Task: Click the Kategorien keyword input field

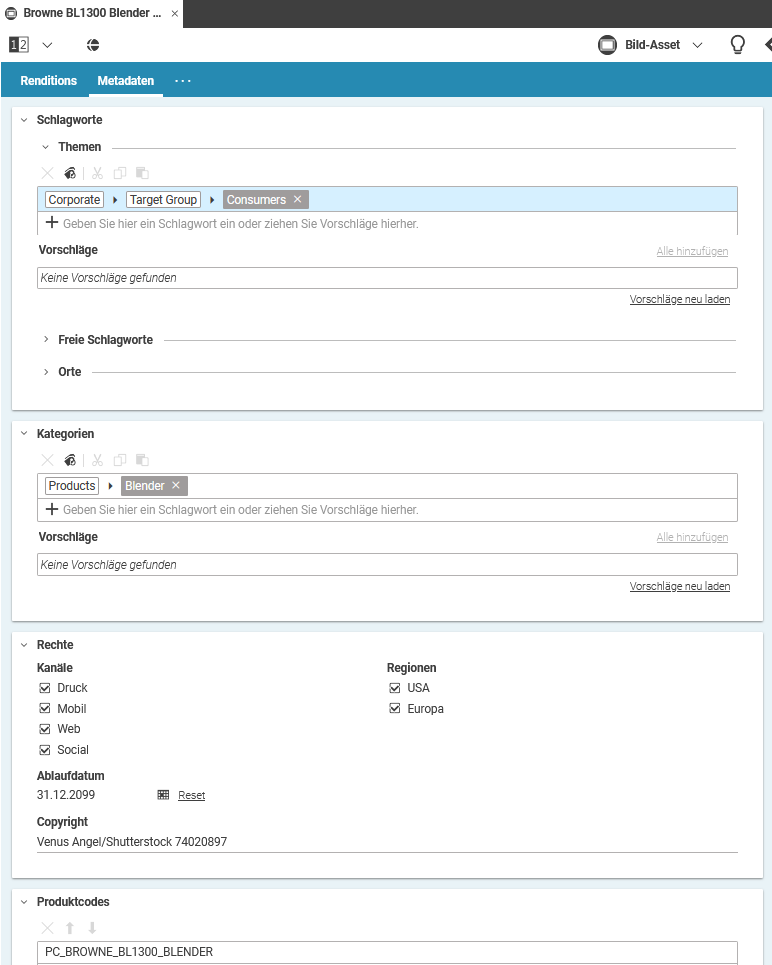Action: [387, 510]
